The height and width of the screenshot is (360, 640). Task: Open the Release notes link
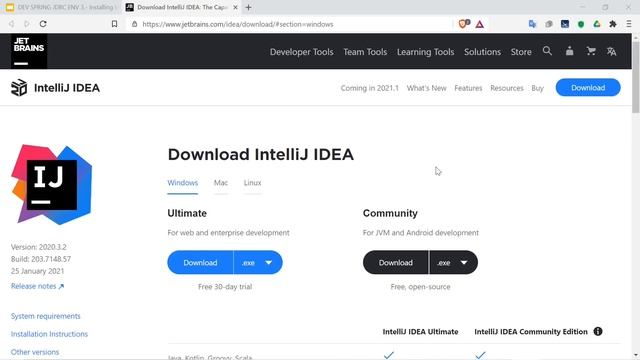[x=38, y=286]
